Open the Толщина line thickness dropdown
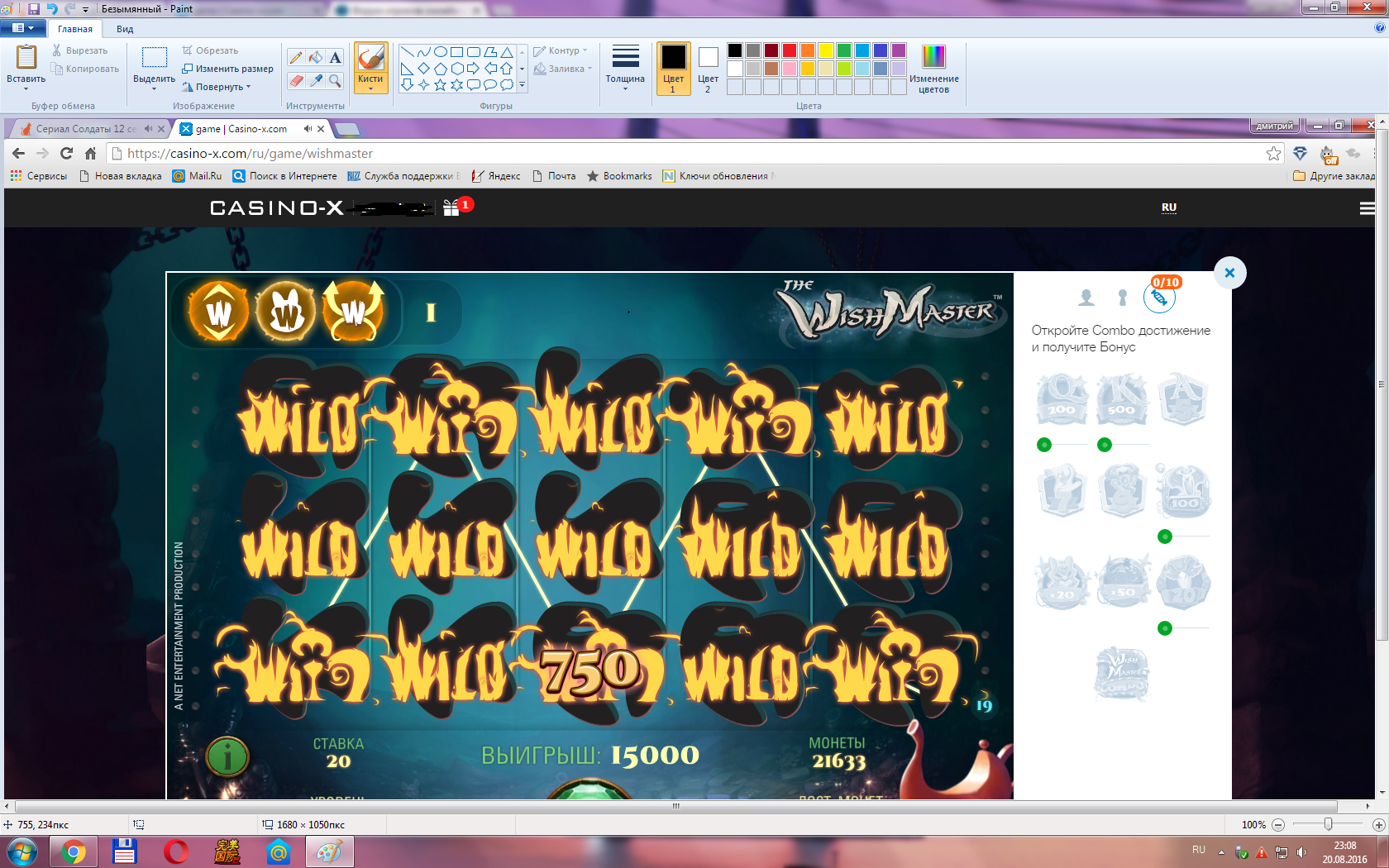Image resolution: width=1389 pixels, height=868 pixels. point(625,67)
